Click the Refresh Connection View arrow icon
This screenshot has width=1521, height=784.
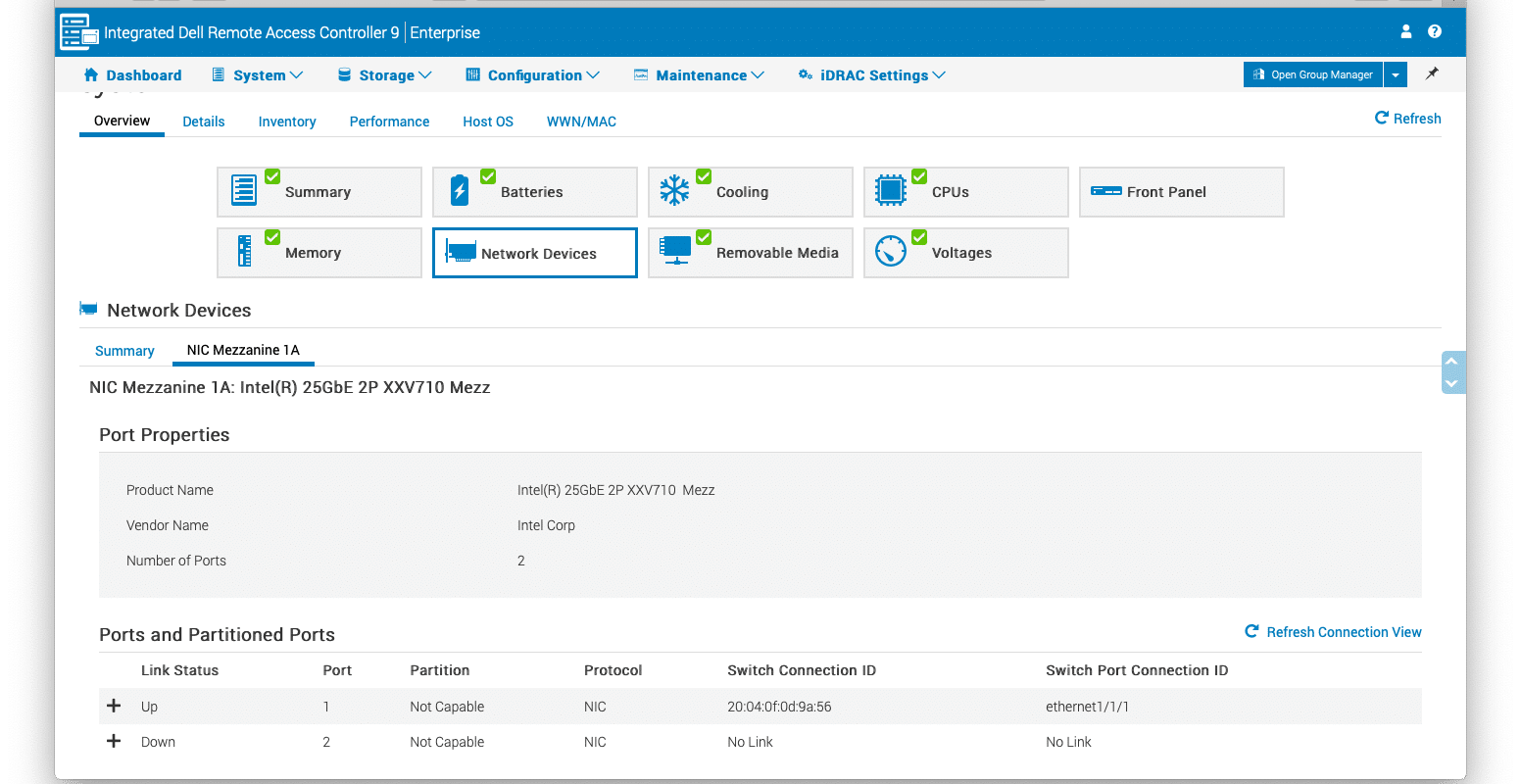pos(1251,631)
